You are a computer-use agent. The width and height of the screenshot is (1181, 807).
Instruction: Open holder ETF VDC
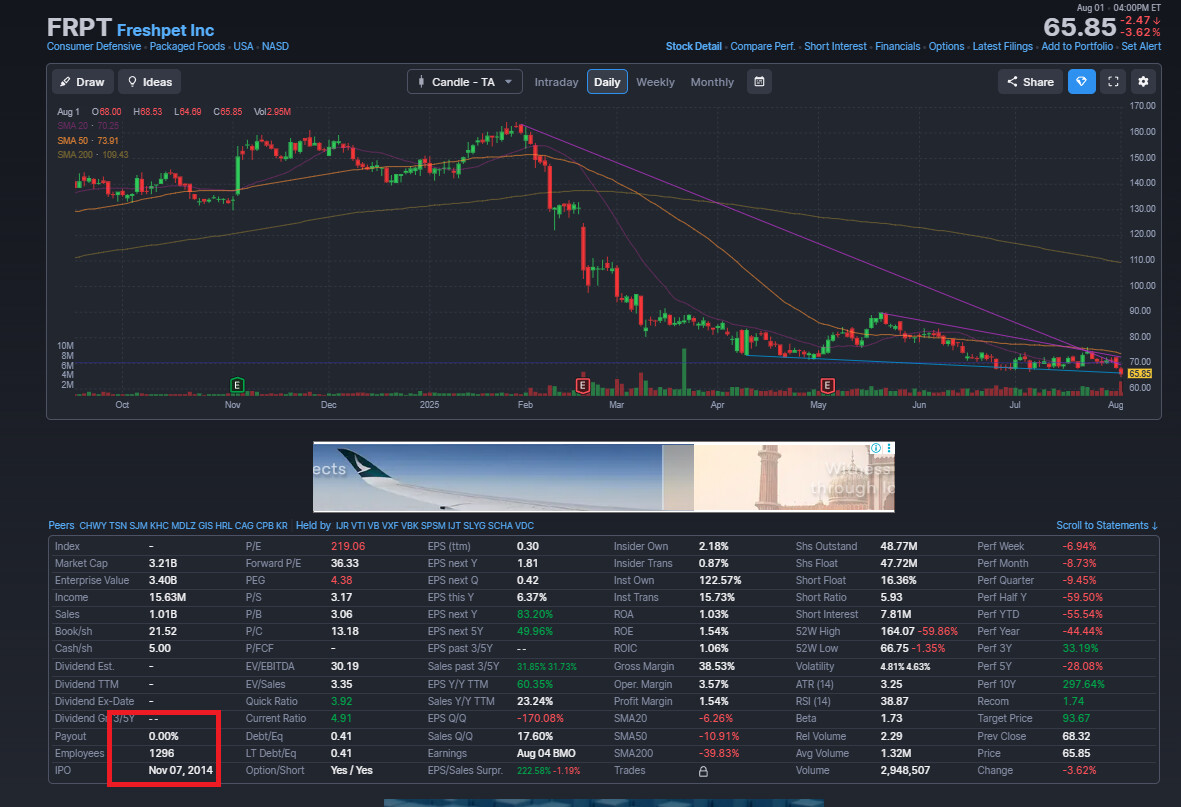524,526
